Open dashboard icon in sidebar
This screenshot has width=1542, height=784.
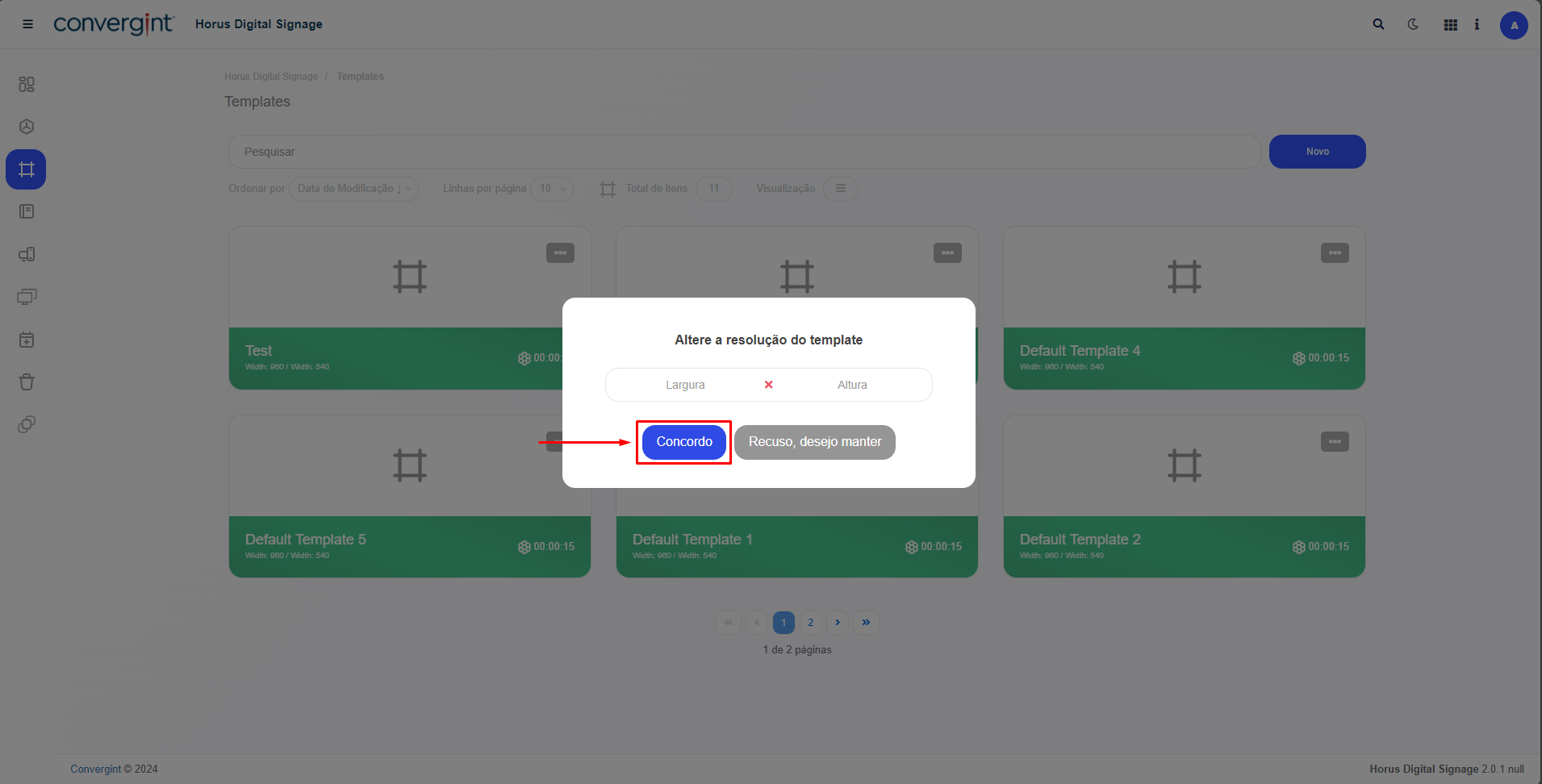[x=27, y=84]
